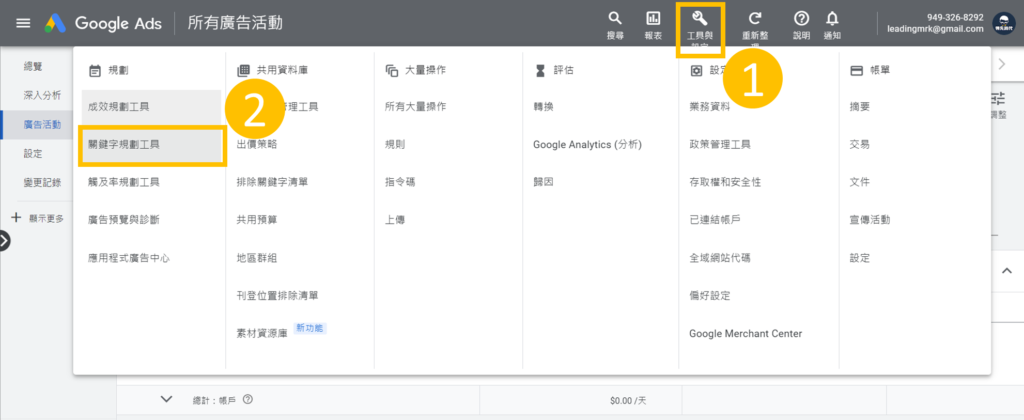
Task: Open 出價策略 under shared library
Action: 257,144
